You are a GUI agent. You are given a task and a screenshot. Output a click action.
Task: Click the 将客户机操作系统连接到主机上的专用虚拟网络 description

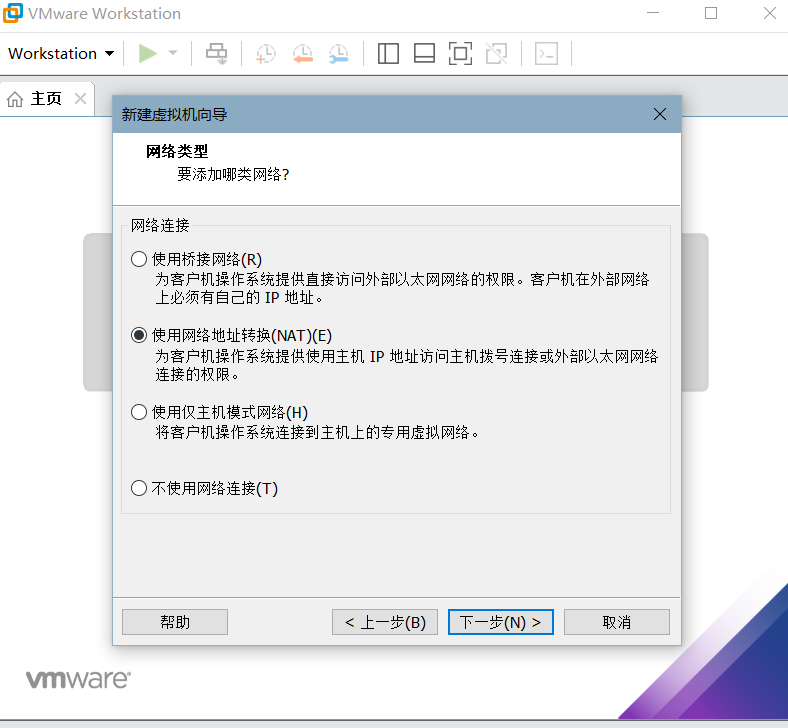coord(317,432)
